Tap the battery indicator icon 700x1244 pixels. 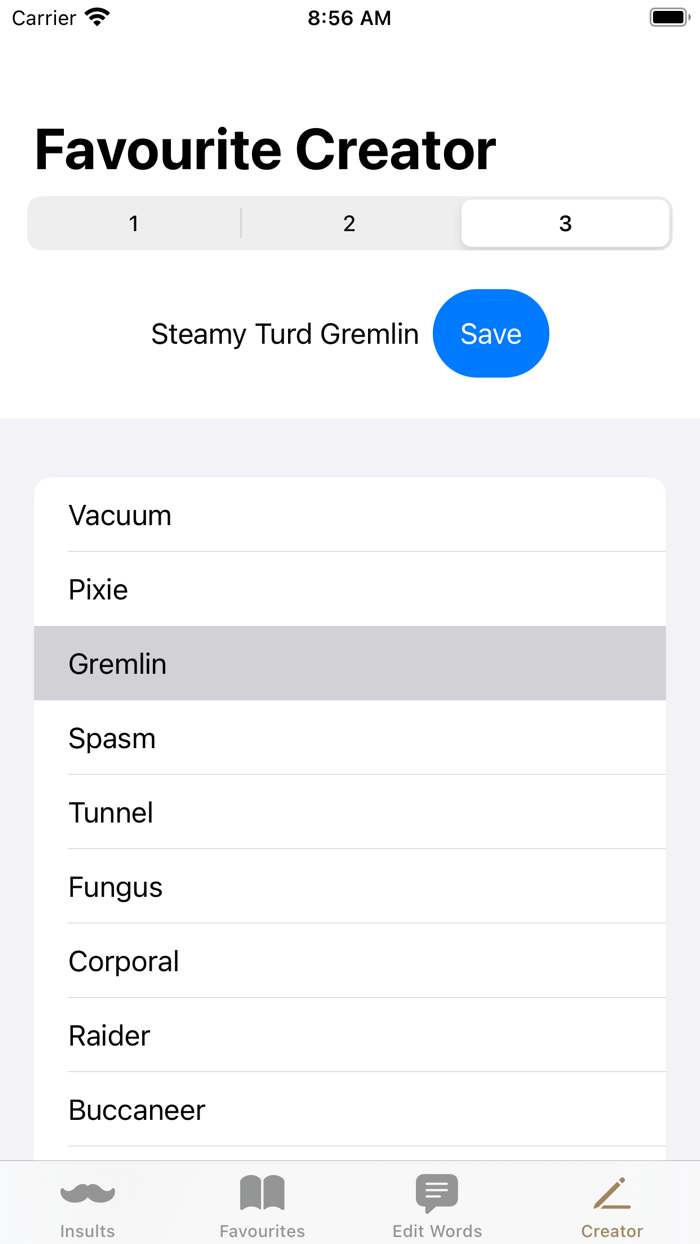point(666,16)
